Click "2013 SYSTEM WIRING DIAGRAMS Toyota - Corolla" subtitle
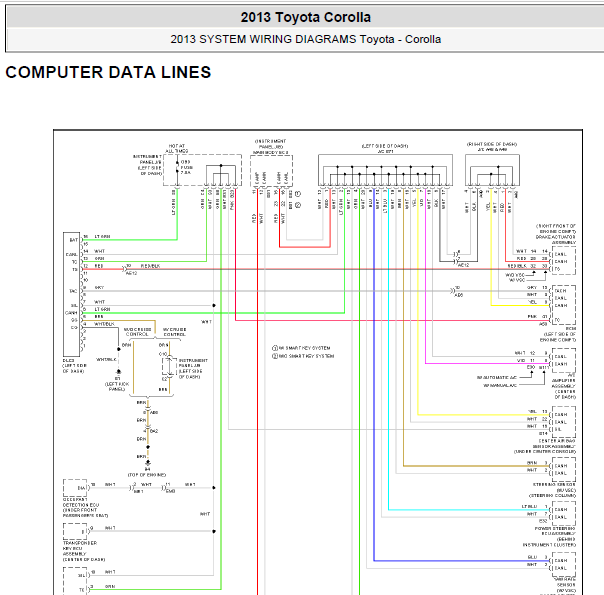The width and height of the screenshot is (604, 595). [305, 39]
